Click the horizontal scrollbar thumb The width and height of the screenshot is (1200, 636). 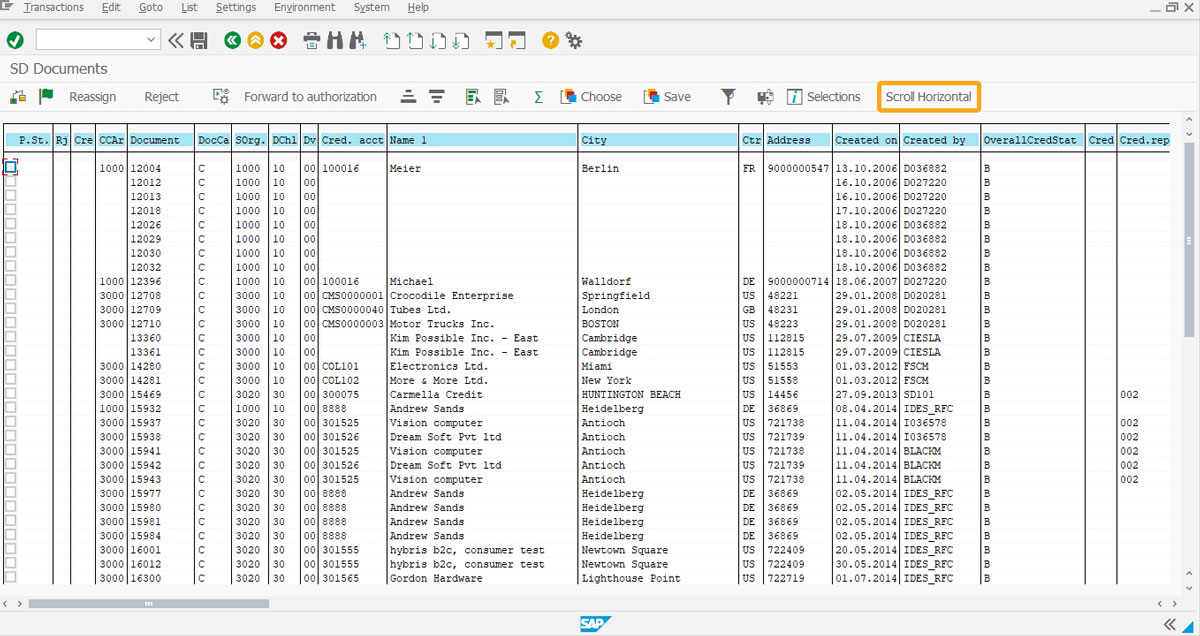click(x=149, y=604)
